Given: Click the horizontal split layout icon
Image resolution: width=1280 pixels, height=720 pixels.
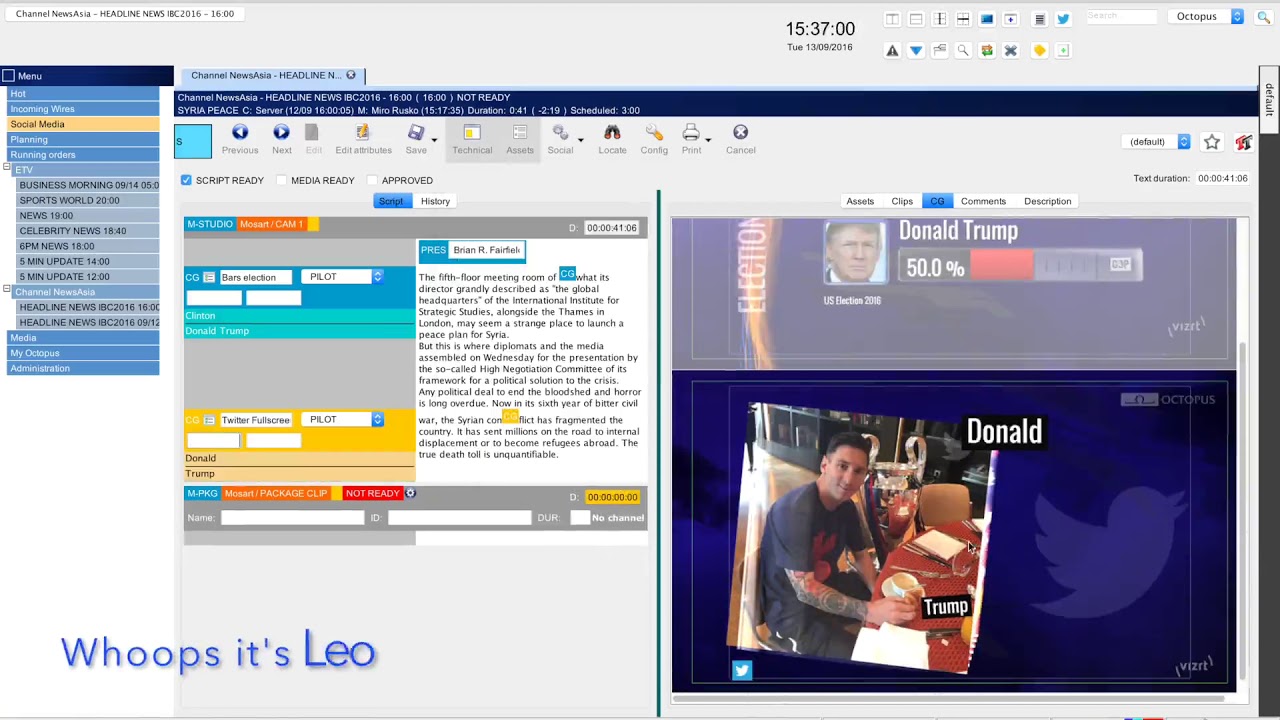Looking at the screenshot, I should pos(916,19).
